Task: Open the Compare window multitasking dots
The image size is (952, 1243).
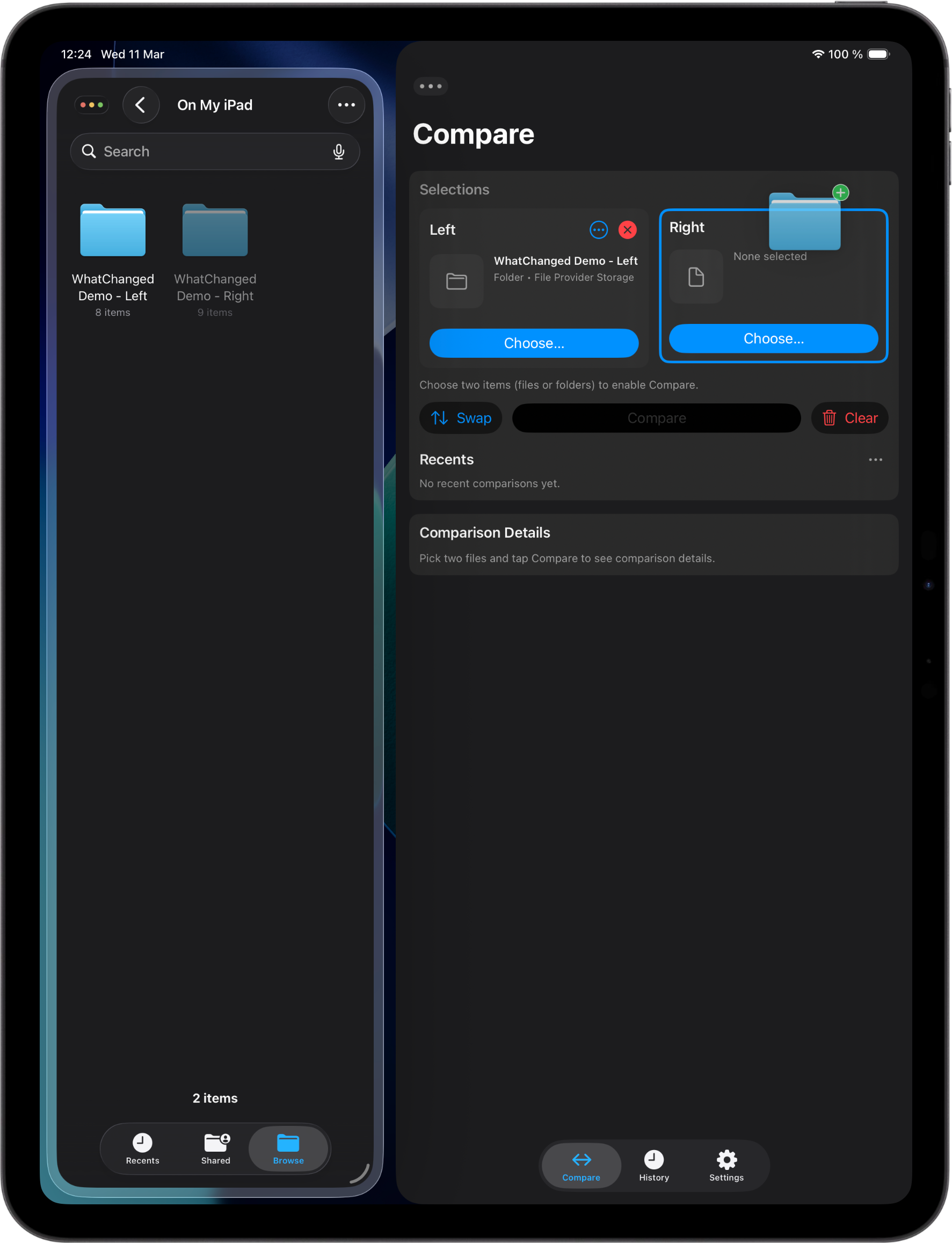Action: click(430, 86)
